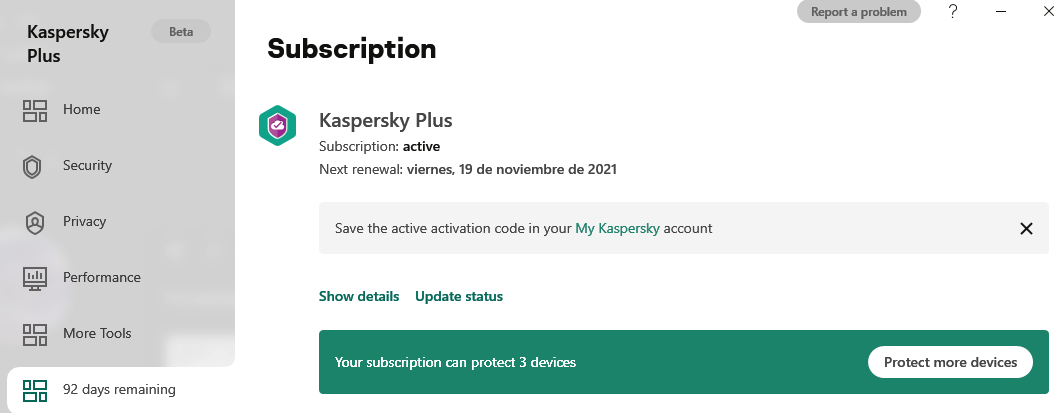This screenshot has width=1064, height=413.
Task: Click the Home dashboard icon in sidebar
Action: (x=35, y=110)
